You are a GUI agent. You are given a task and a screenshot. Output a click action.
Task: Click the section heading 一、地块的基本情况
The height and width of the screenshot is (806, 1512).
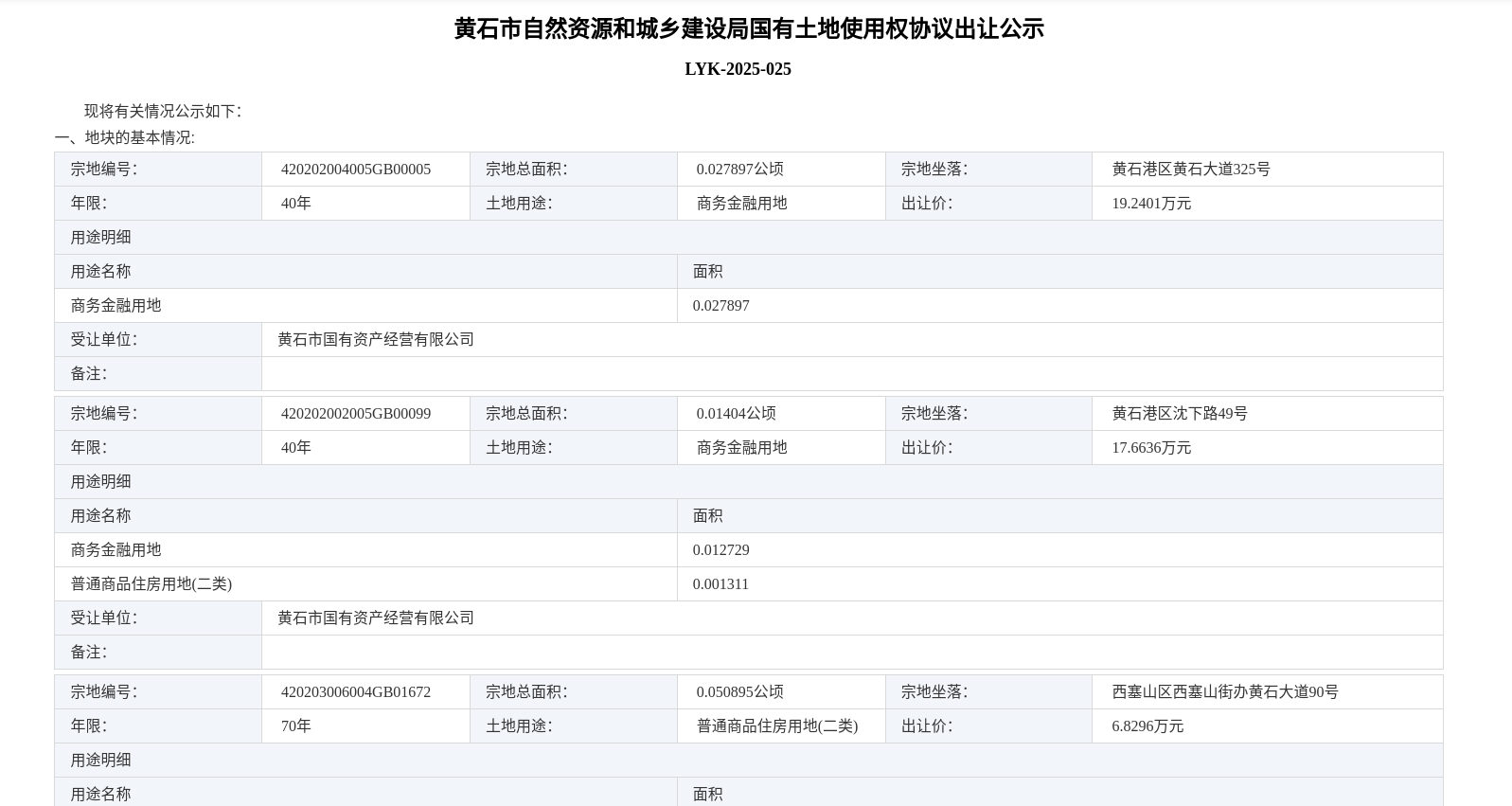coord(124,137)
